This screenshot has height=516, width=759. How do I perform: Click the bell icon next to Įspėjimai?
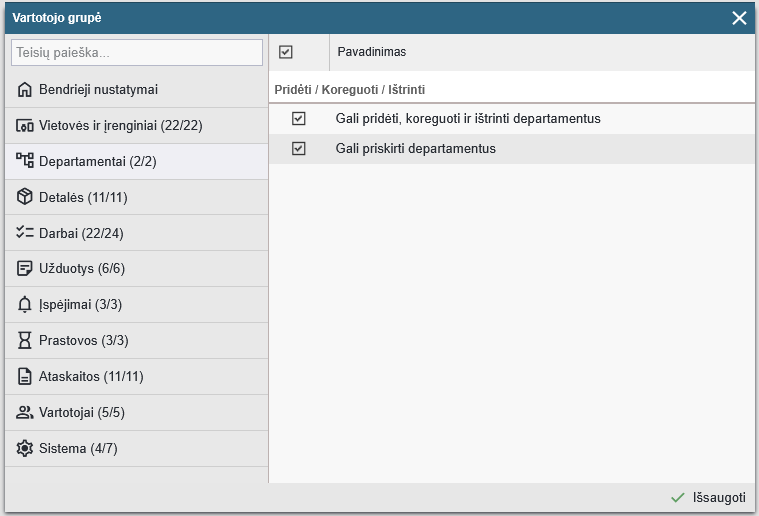[x=24, y=304]
